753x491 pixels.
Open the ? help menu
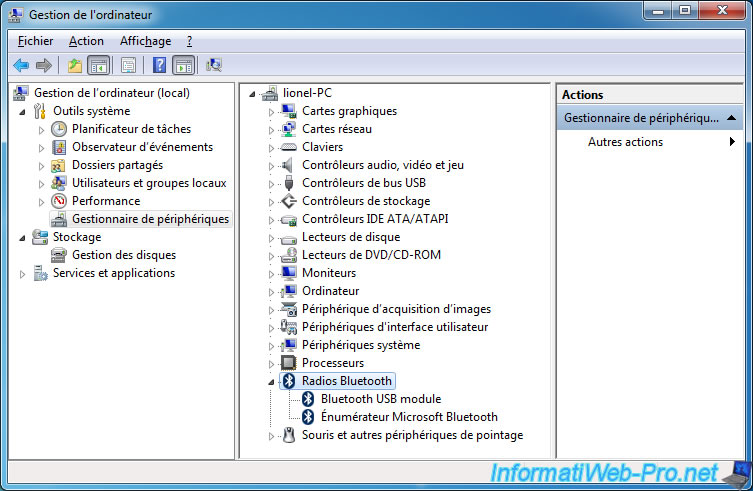coord(190,41)
